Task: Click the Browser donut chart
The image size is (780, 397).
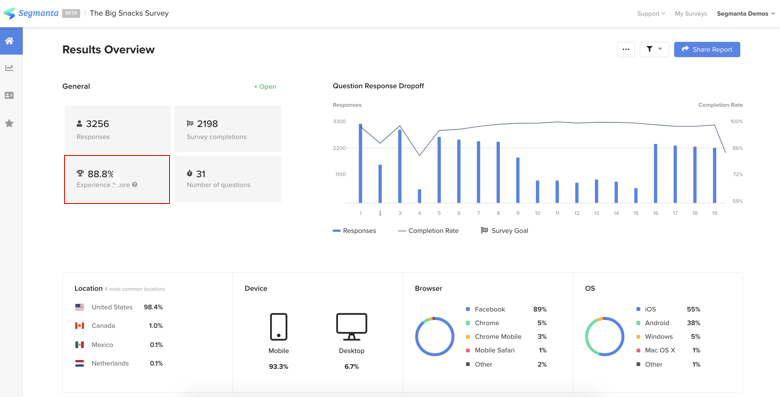Action: [x=434, y=336]
